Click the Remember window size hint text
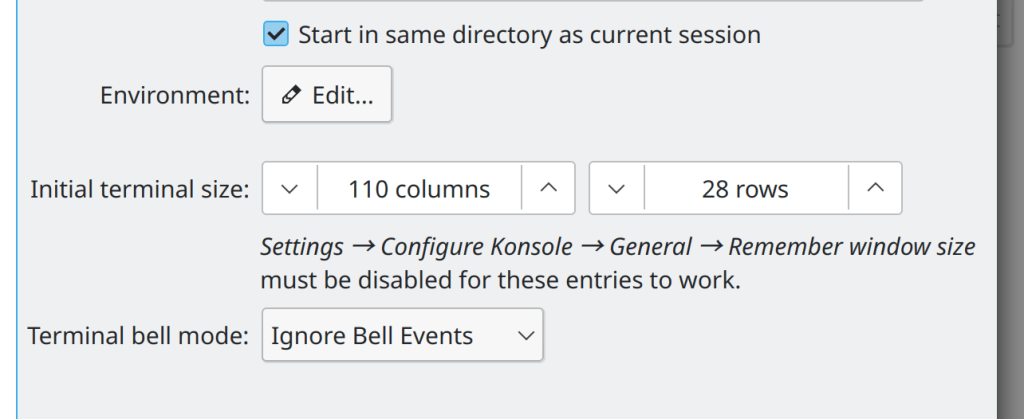This screenshot has height=419, width=1024. tap(851, 247)
